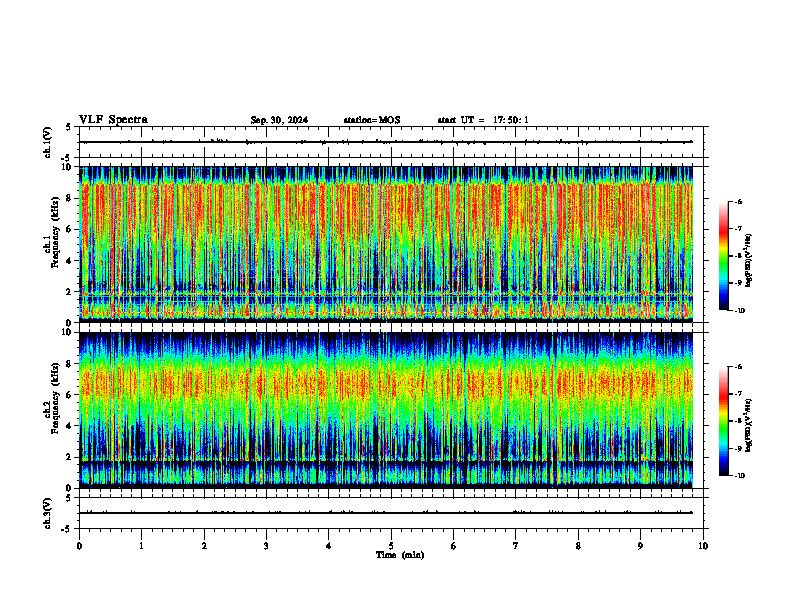Click the ch.2 frequency tick "6"
The width and height of the screenshot is (792, 612).
point(69,395)
